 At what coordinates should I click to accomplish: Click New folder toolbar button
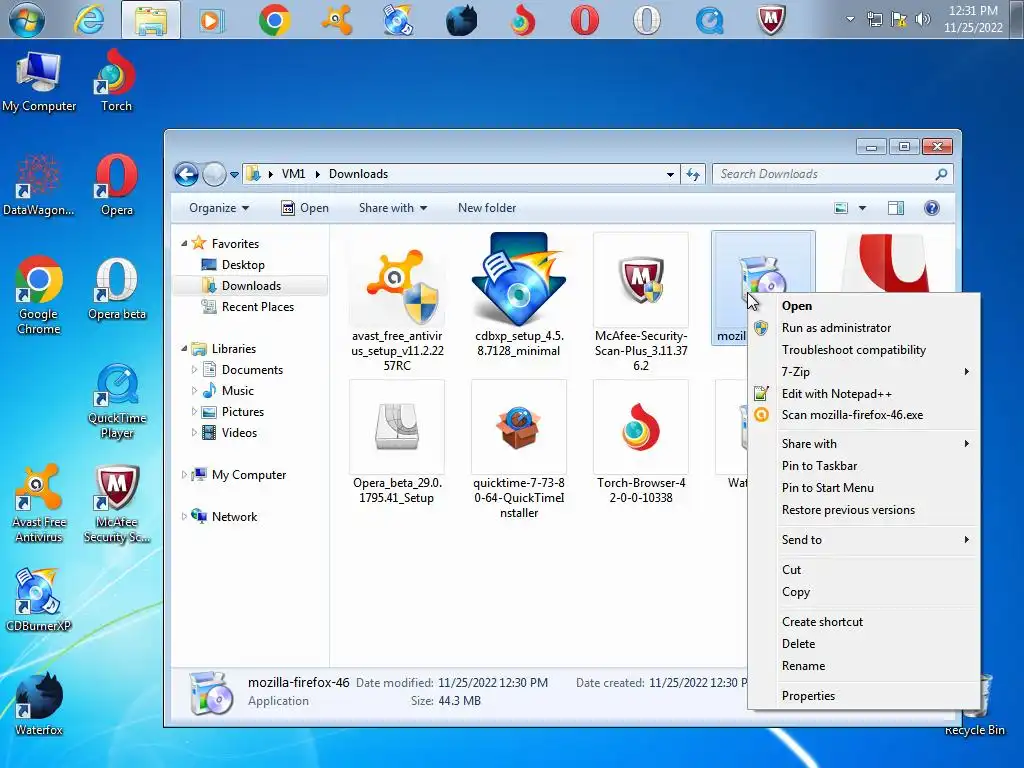tap(487, 208)
